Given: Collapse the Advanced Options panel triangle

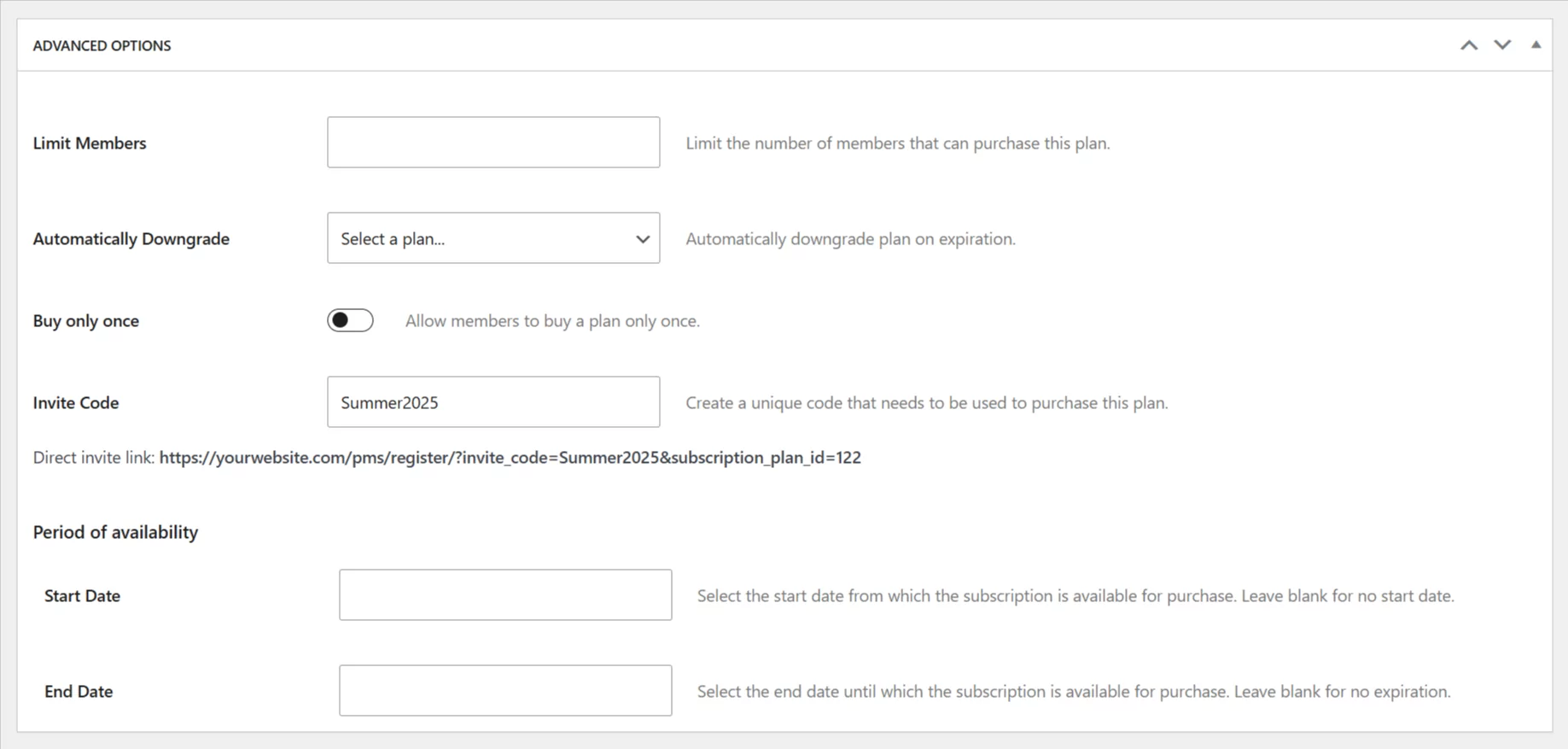Looking at the screenshot, I should tap(1536, 45).
